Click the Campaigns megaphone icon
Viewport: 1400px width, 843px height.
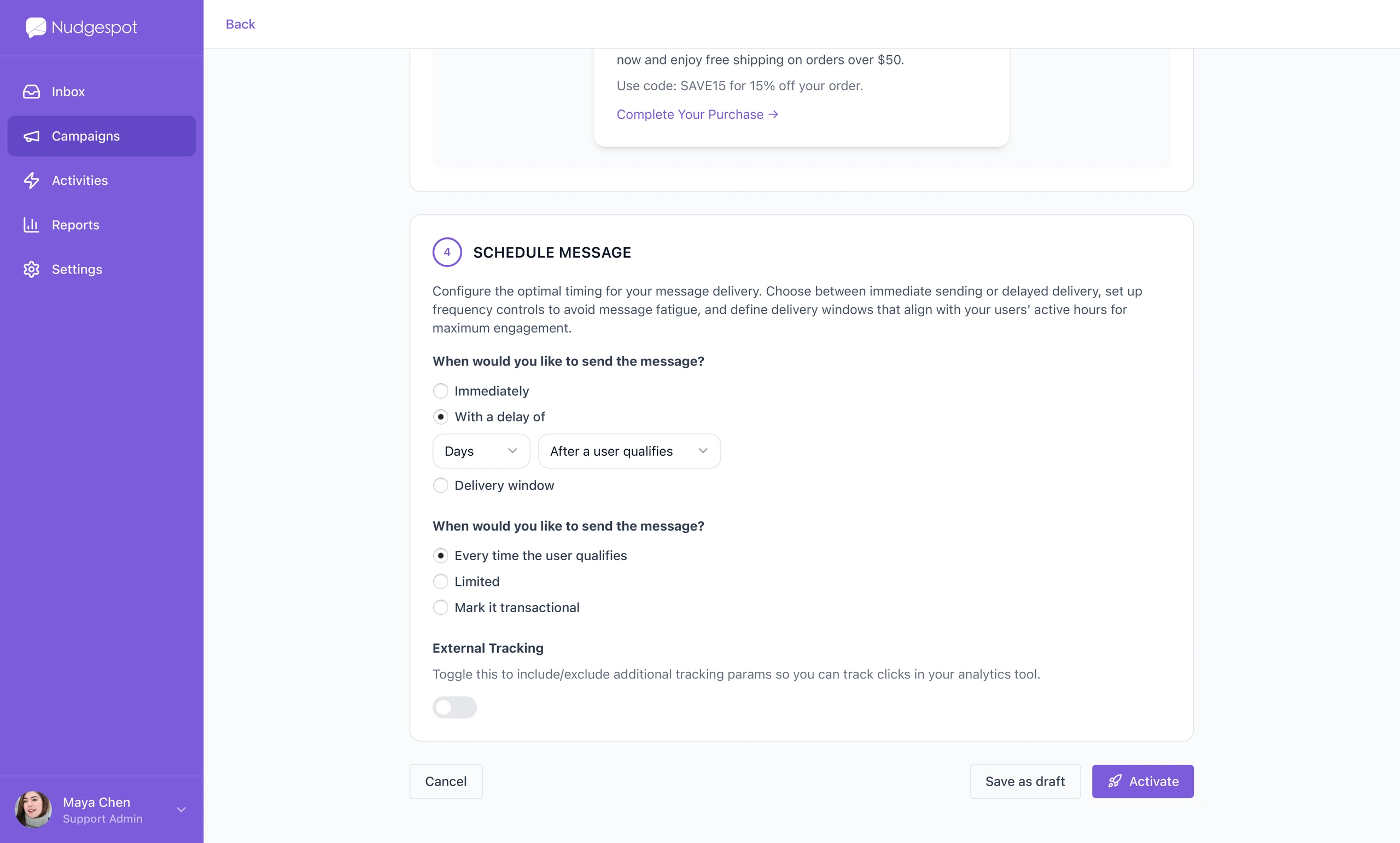pos(31,136)
